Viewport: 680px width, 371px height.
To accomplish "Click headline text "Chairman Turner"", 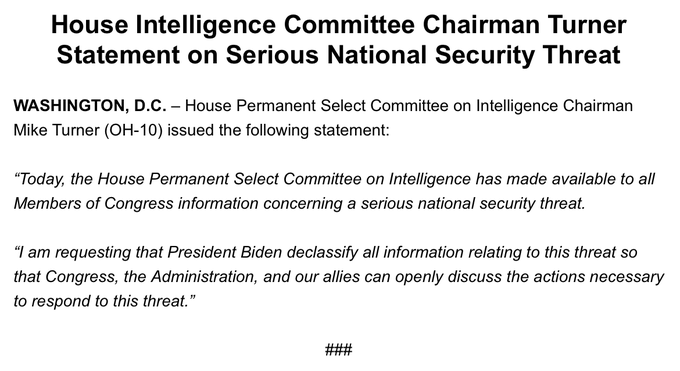I will [x=525, y=25].
